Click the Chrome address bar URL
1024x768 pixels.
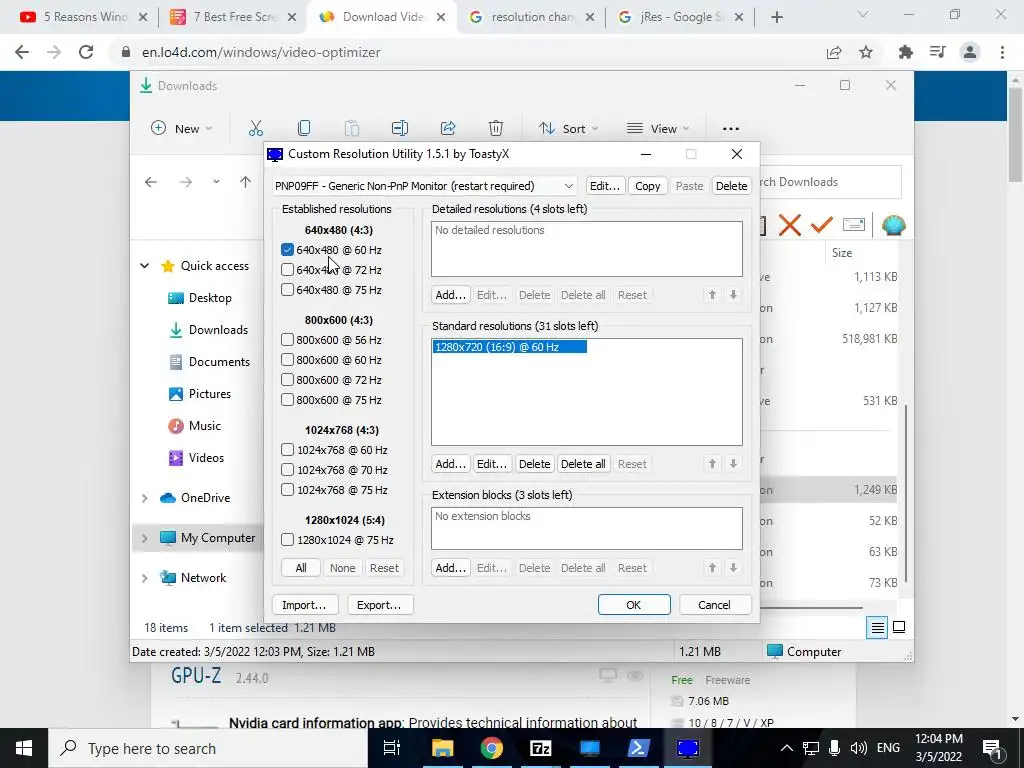point(261,52)
